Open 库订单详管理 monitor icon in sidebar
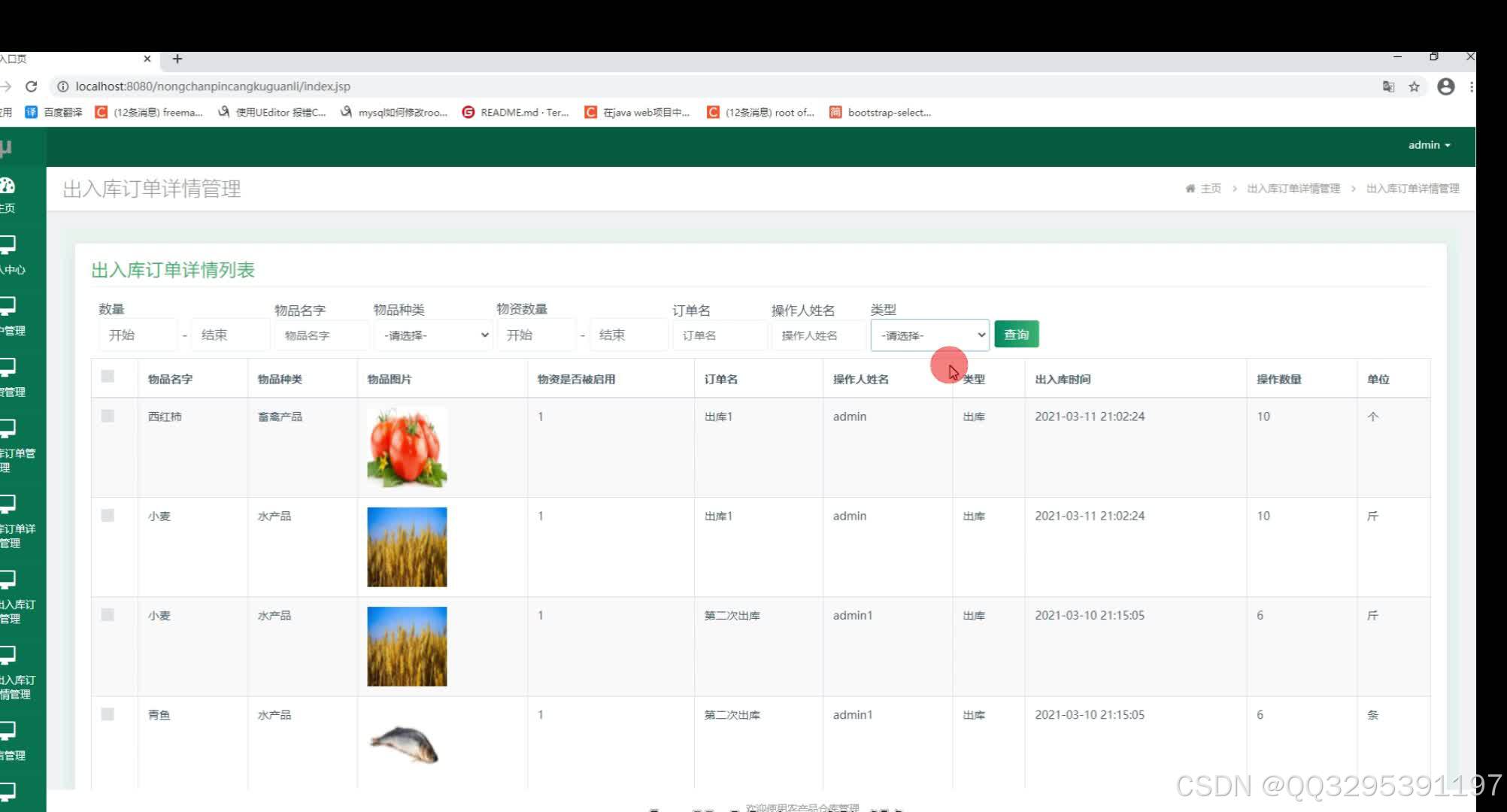The width and height of the screenshot is (1507, 812). click(x=8, y=504)
